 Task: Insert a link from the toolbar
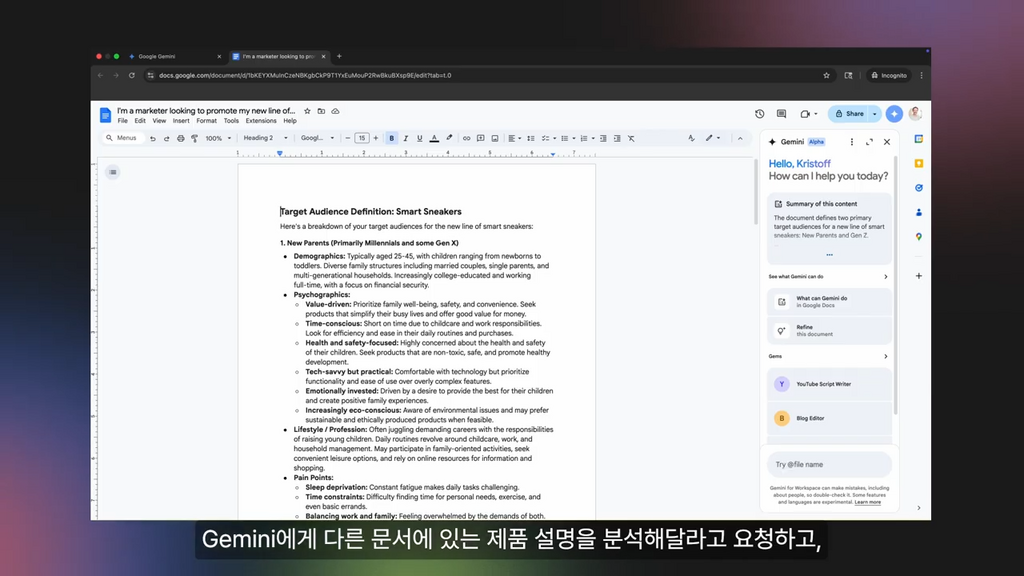pyautogui.click(x=466, y=138)
